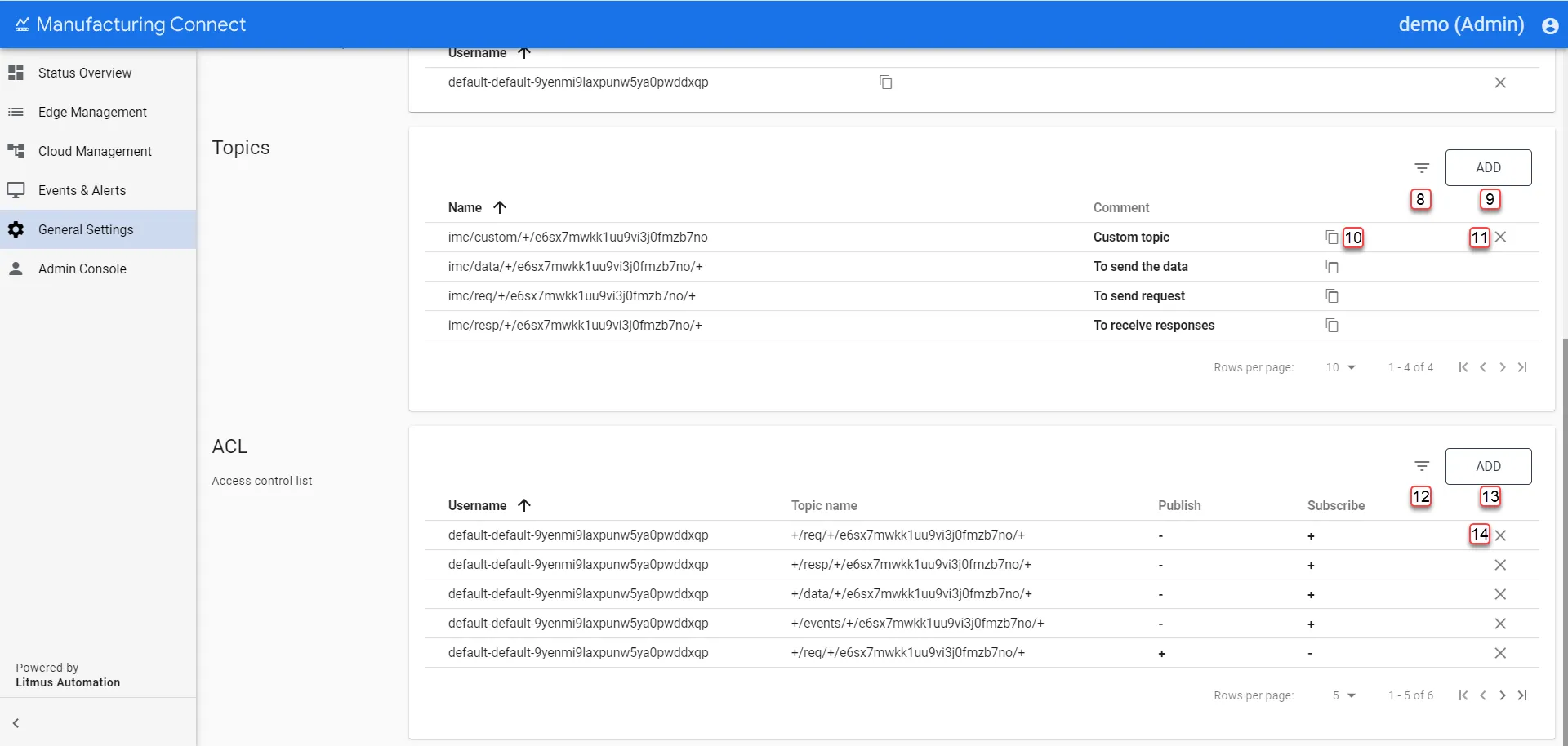Go to next page of Topics table
This screenshot has height=746, width=1568.
point(1502,367)
